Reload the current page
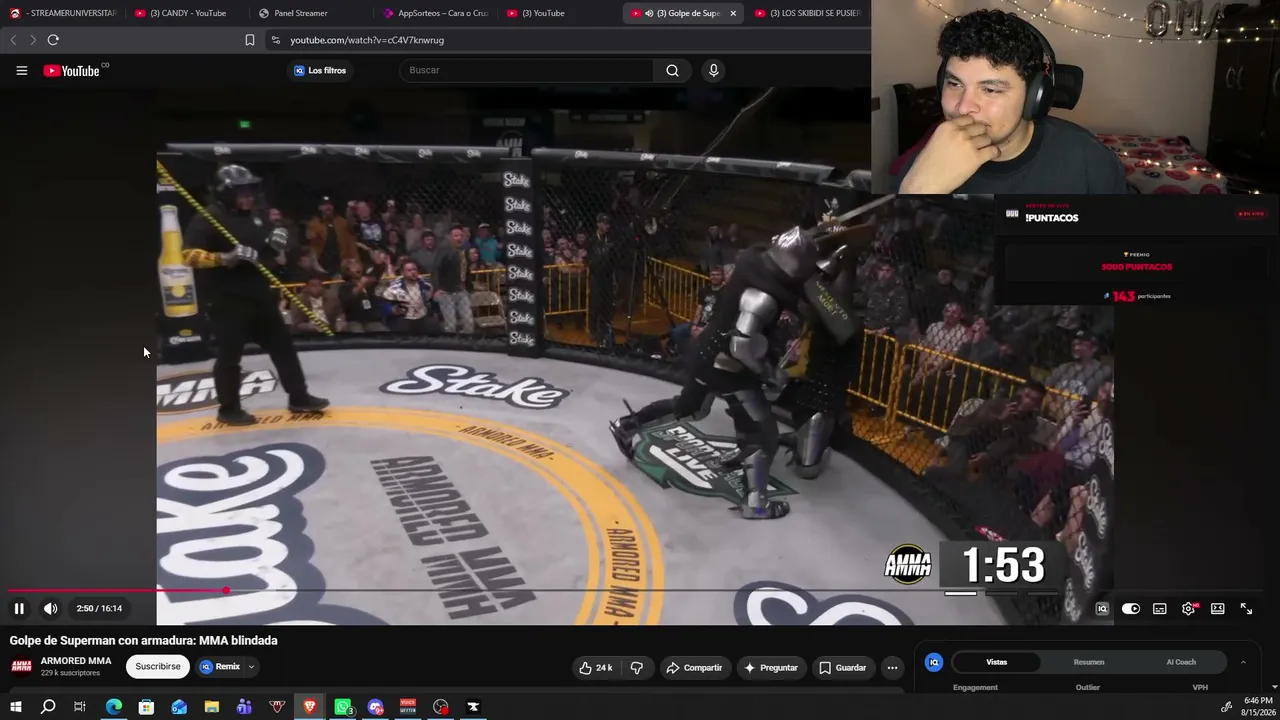1280x720 pixels. [x=53, y=40]
